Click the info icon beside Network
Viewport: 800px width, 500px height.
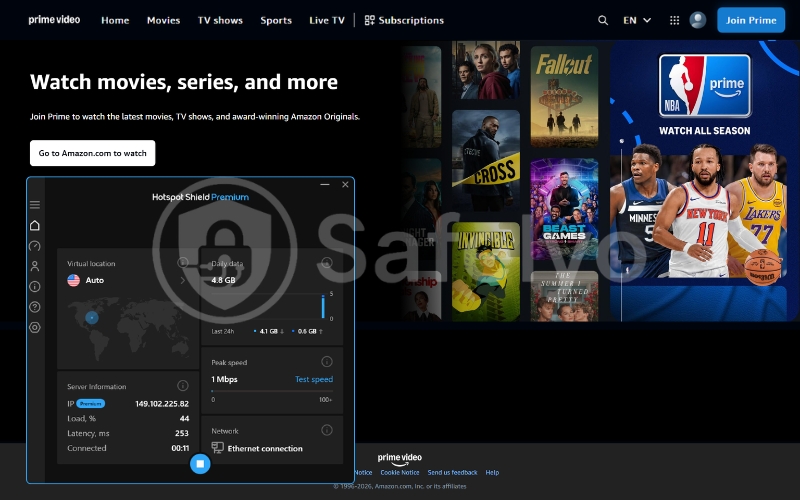pyautogui.click(x=327, y=430)
